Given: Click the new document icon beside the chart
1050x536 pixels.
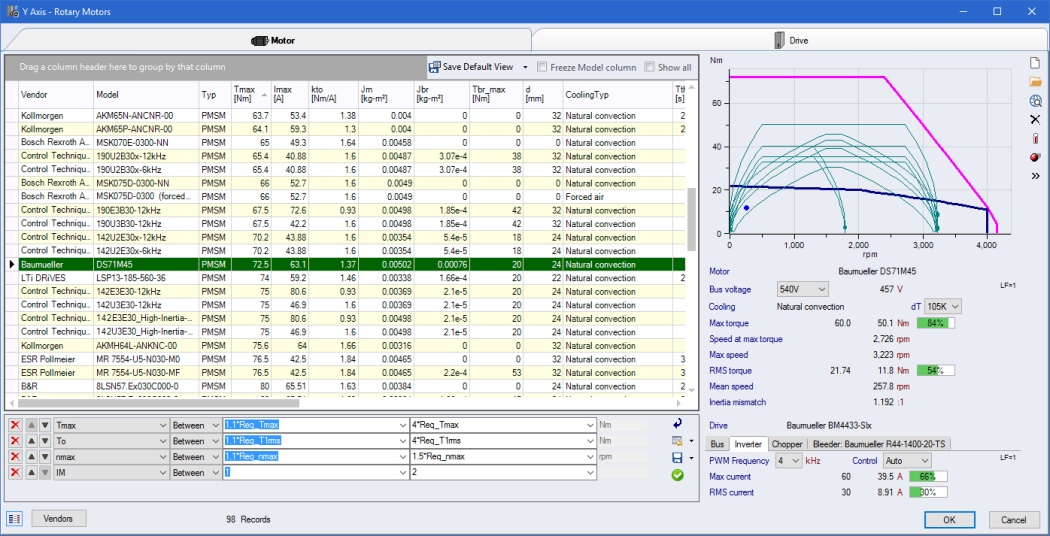Looking at the screenshot, I should tap(1035, 63).
